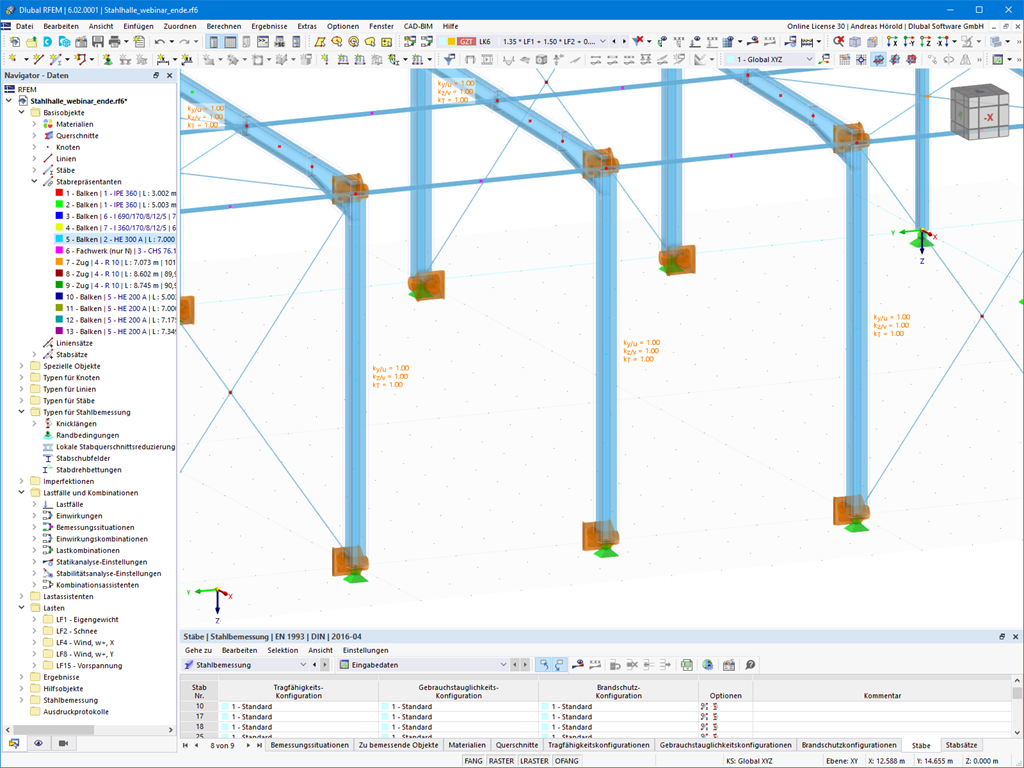Toggle OFANG object snap in status bar
This screenshot has height=768, width=1024.
(x=566, y=761)
